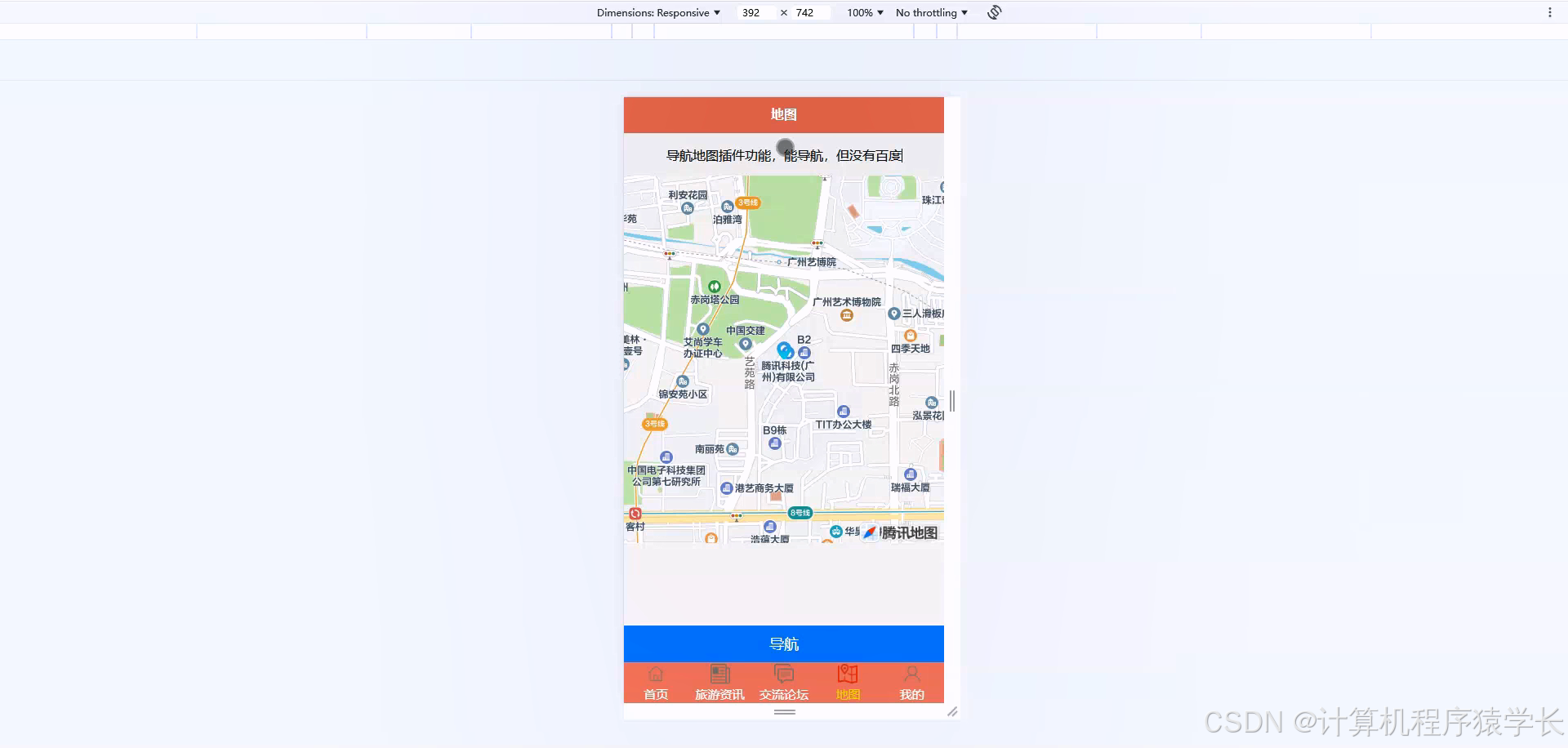Select the 地图 map navigation icon
This screenshot has height=748, width=1568.
[x=847, y=673]
